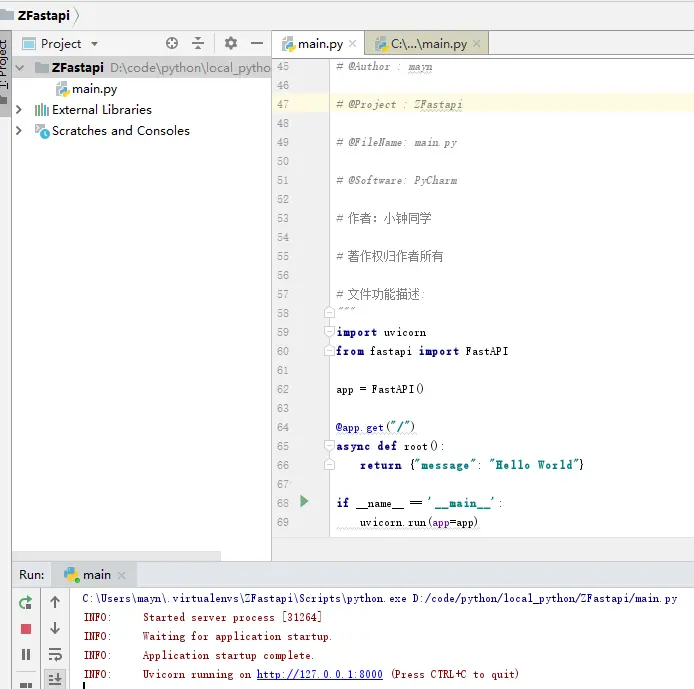Collapse the imports fold on line 59
This screenshot has width=694, height=689.
pyautogui.click(x=329, y=331)
